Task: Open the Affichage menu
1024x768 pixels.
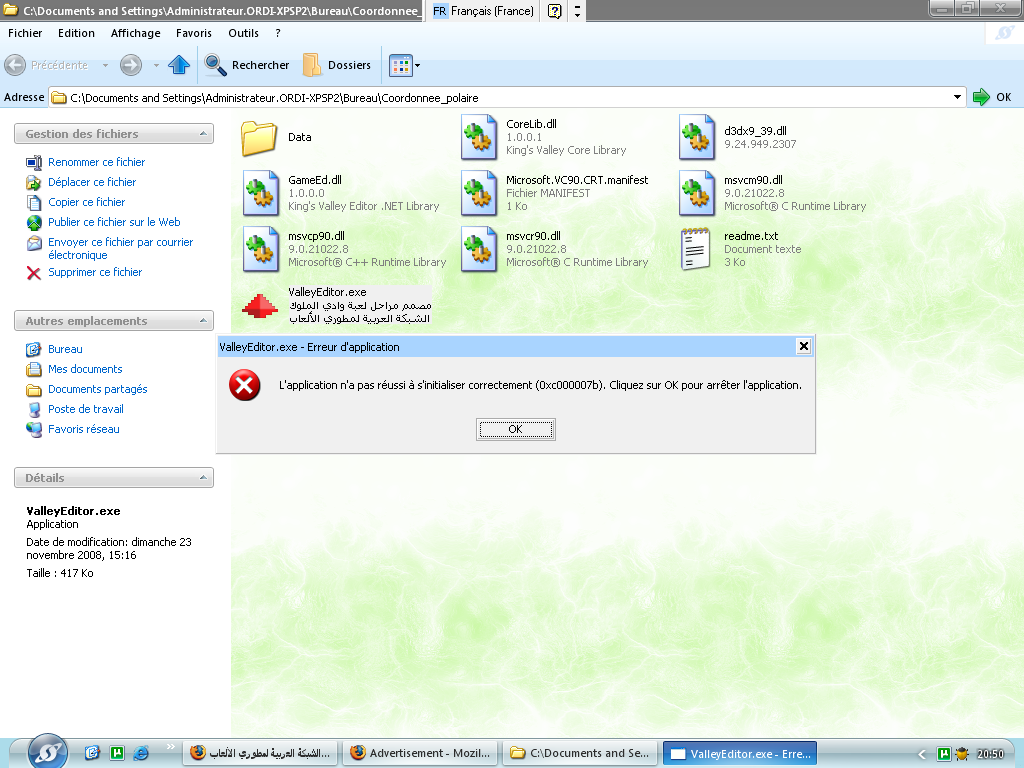Action: coord(135,33)
